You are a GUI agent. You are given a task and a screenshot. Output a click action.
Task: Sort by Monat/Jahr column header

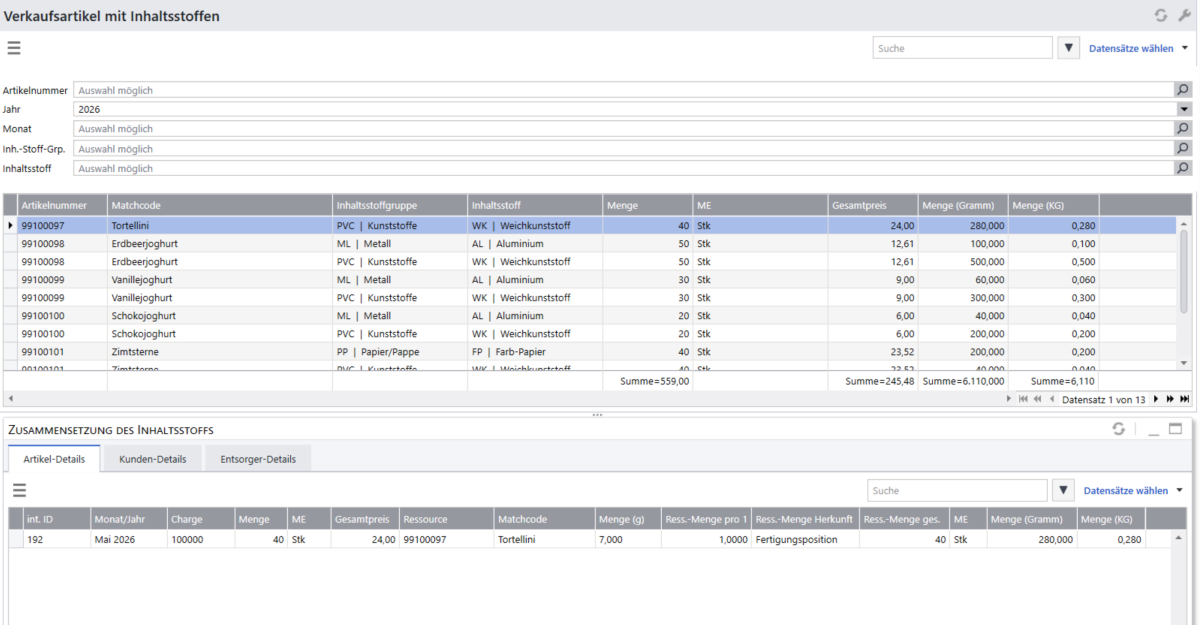[x=128, y=519]
